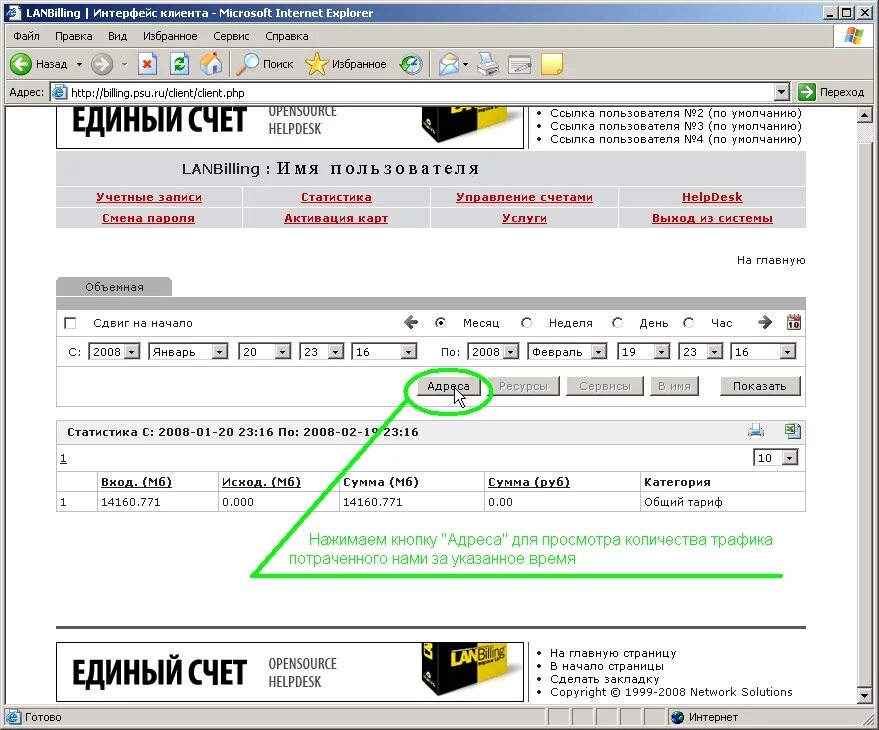Image resolution: width=879 pixels, height=730 pixels.
Task: Click the Переход go arrow icon
Action: (806, 92)
